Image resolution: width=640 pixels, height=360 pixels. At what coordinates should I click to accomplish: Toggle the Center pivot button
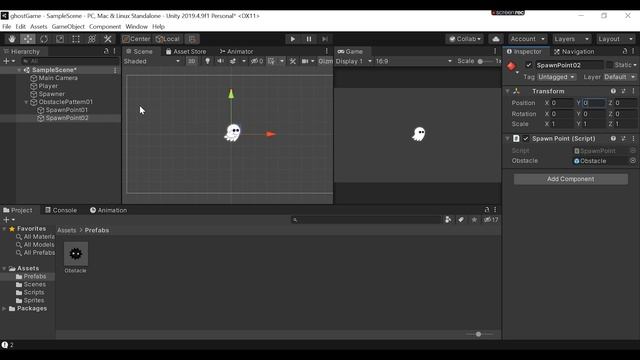tap(136, 39)
